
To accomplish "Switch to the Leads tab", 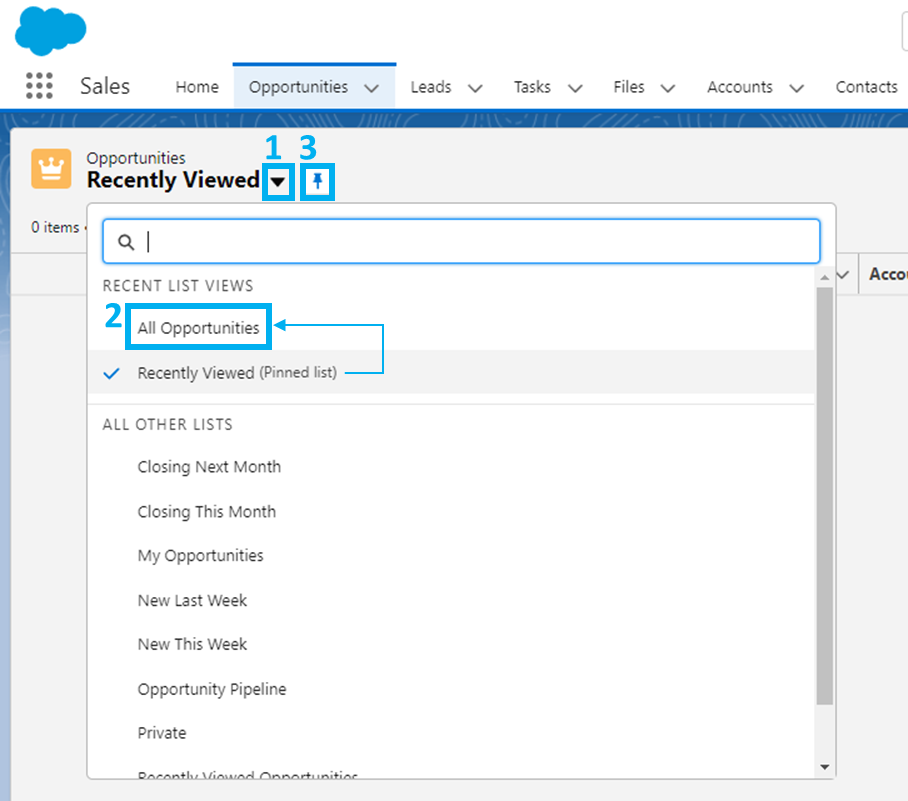I will click(431, 87).
